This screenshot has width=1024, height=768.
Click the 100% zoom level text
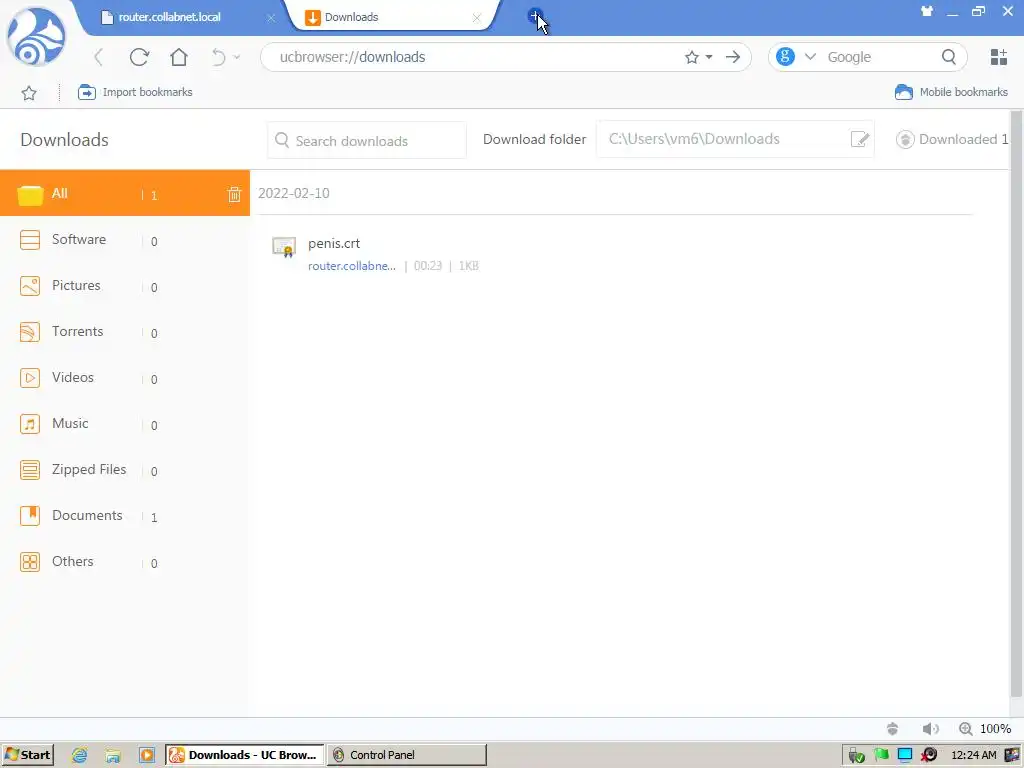[995, 729]
